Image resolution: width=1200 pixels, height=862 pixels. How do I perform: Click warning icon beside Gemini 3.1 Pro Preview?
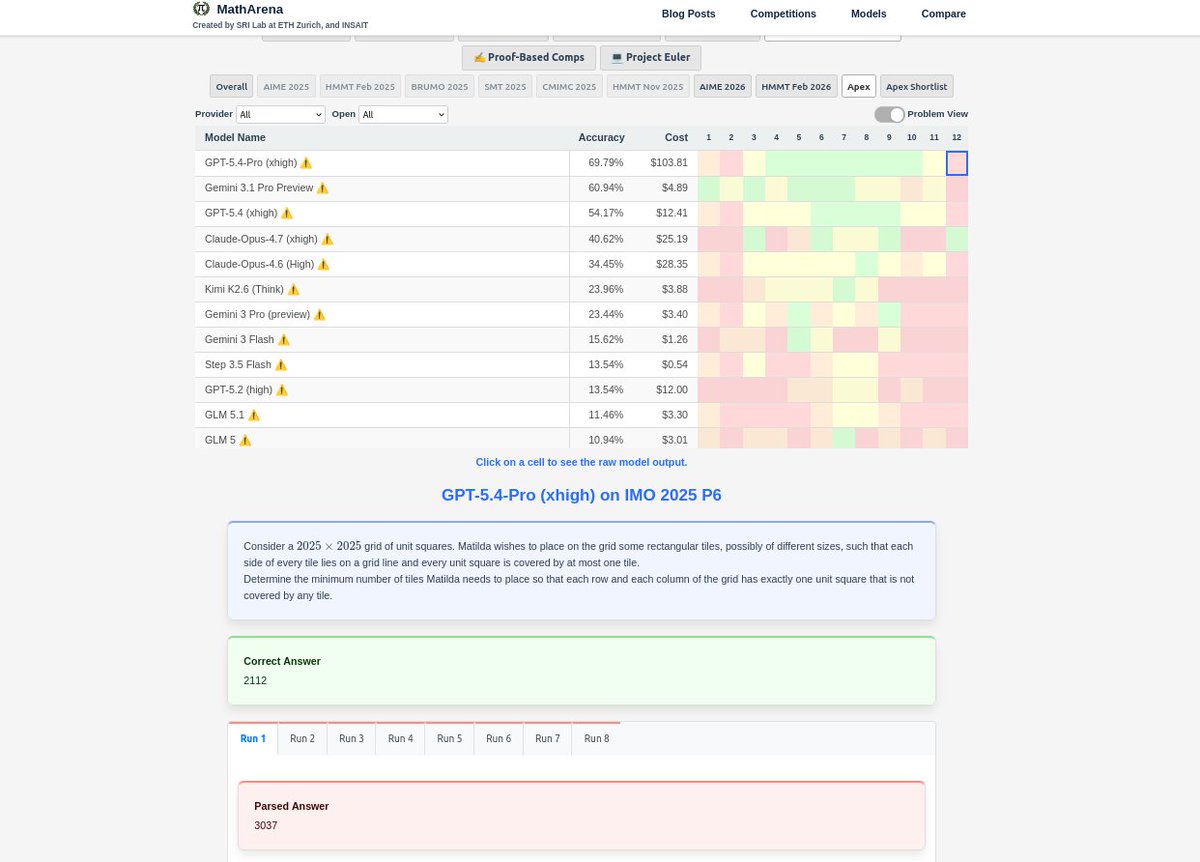(322, 188)
